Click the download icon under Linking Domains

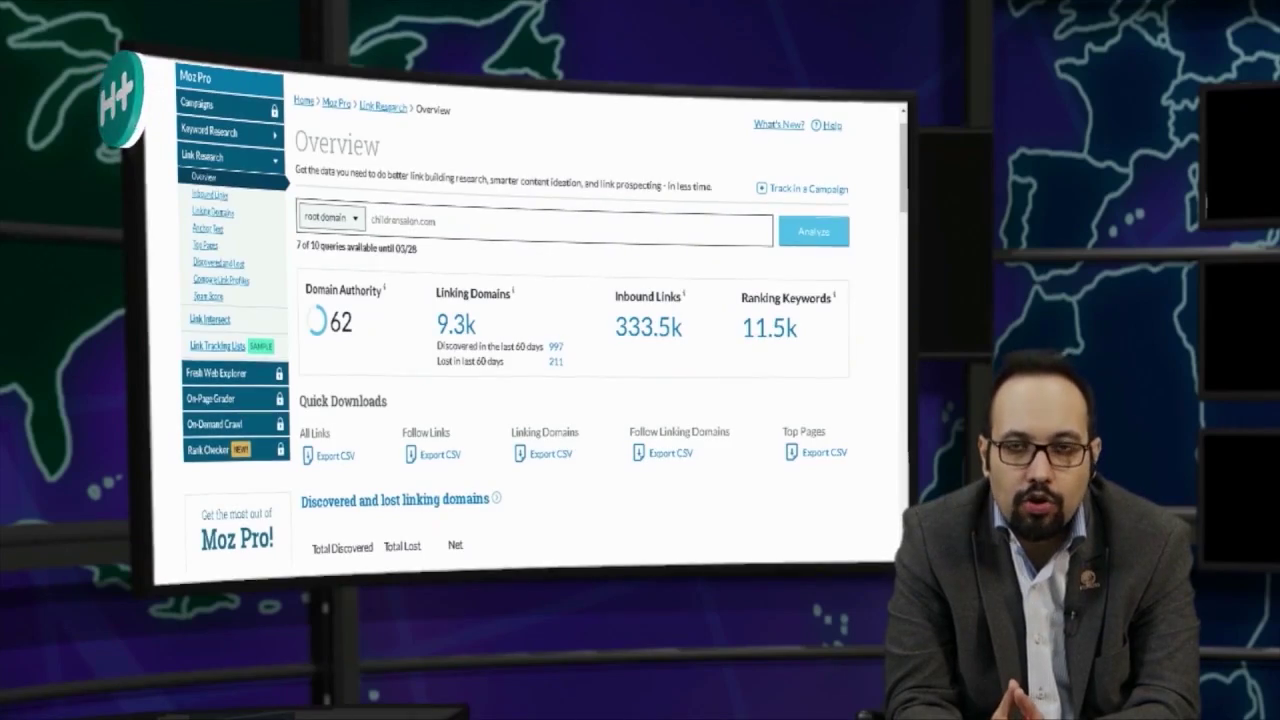[x=520, y=454]
